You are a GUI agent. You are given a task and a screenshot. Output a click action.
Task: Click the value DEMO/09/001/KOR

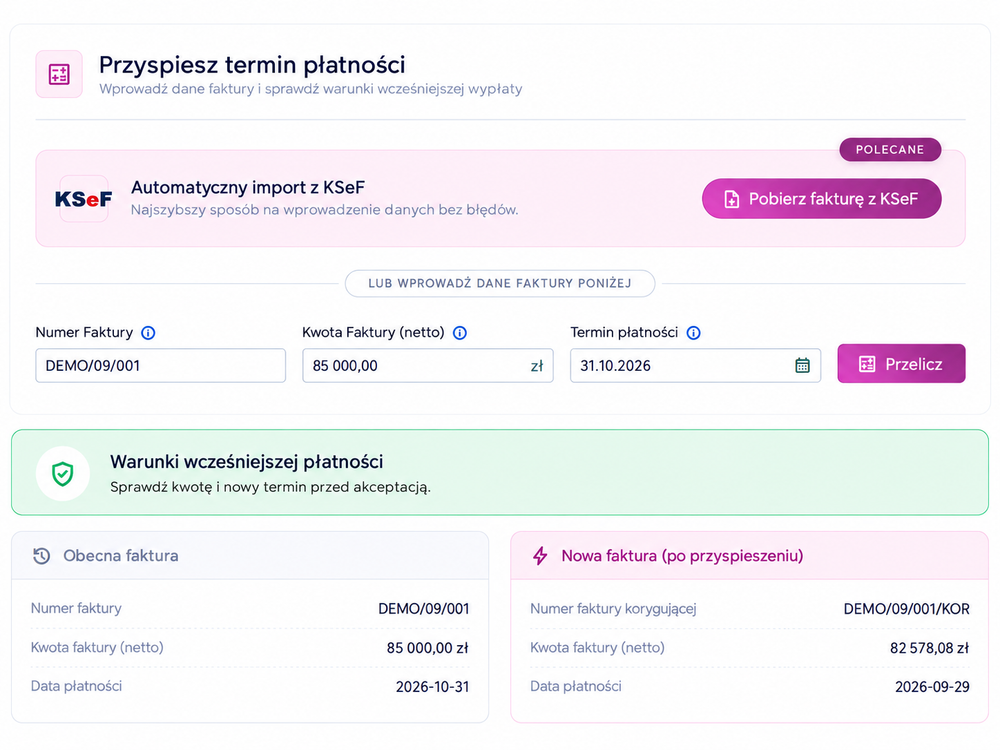(x=906, y=609)
